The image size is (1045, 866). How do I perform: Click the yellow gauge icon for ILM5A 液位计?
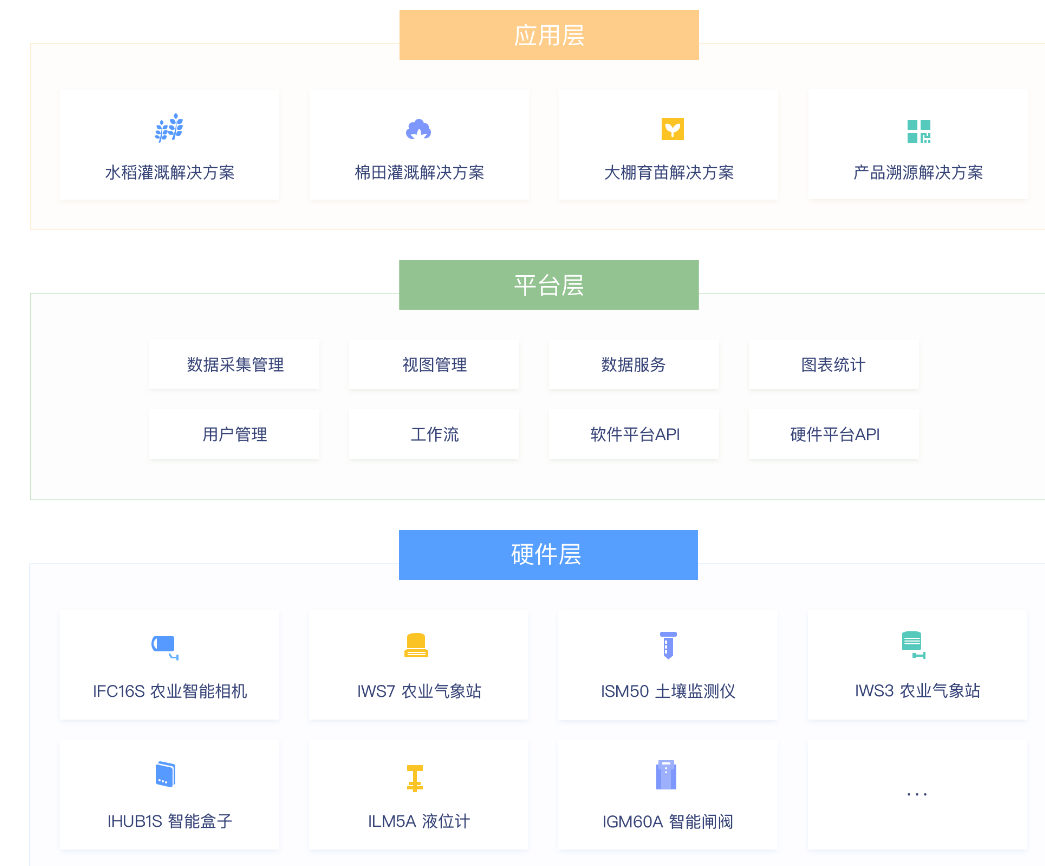(415, 778)
